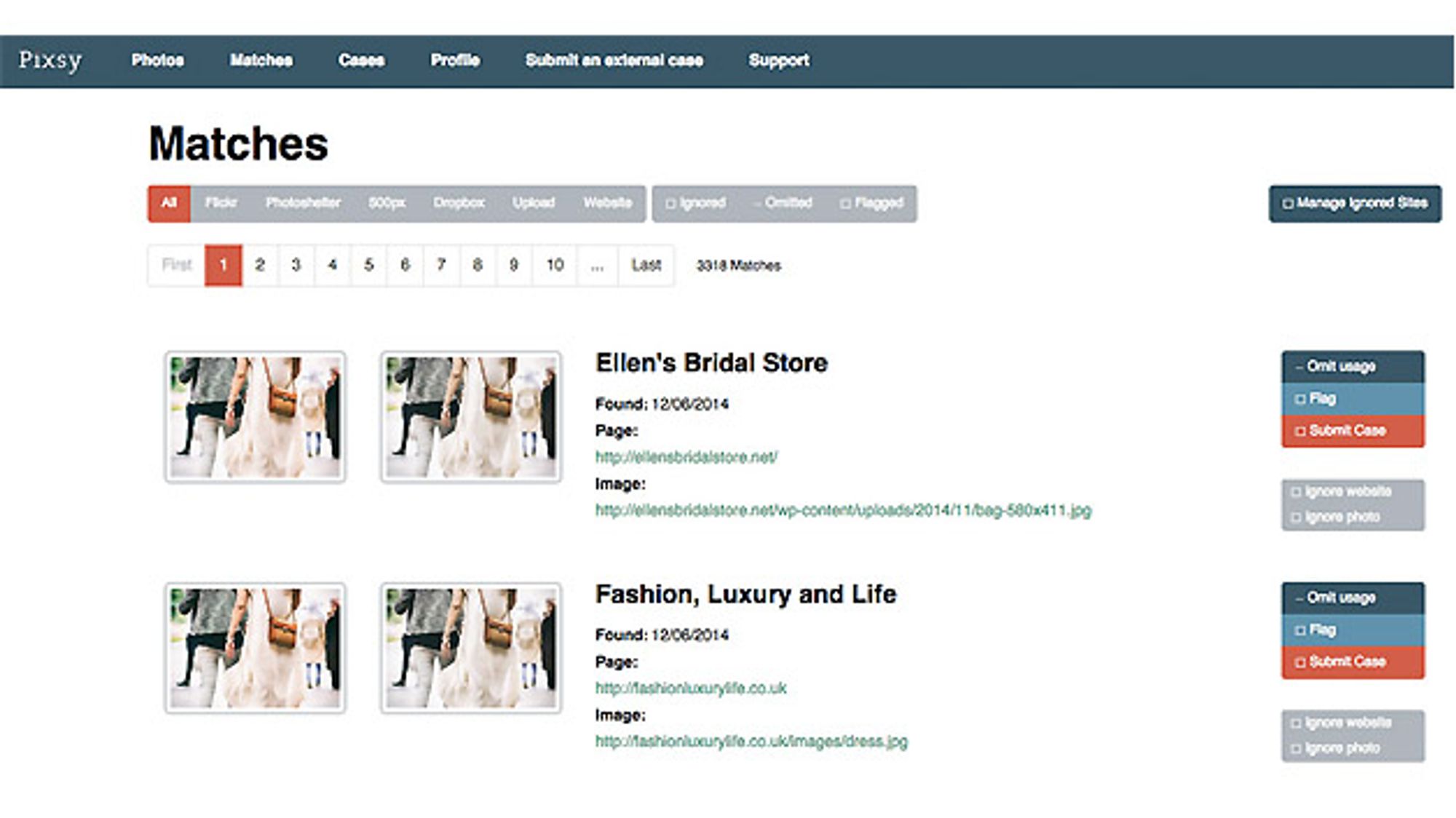Go to page 2
This screenshot has height=818, width=1456.
coord(260,265)
